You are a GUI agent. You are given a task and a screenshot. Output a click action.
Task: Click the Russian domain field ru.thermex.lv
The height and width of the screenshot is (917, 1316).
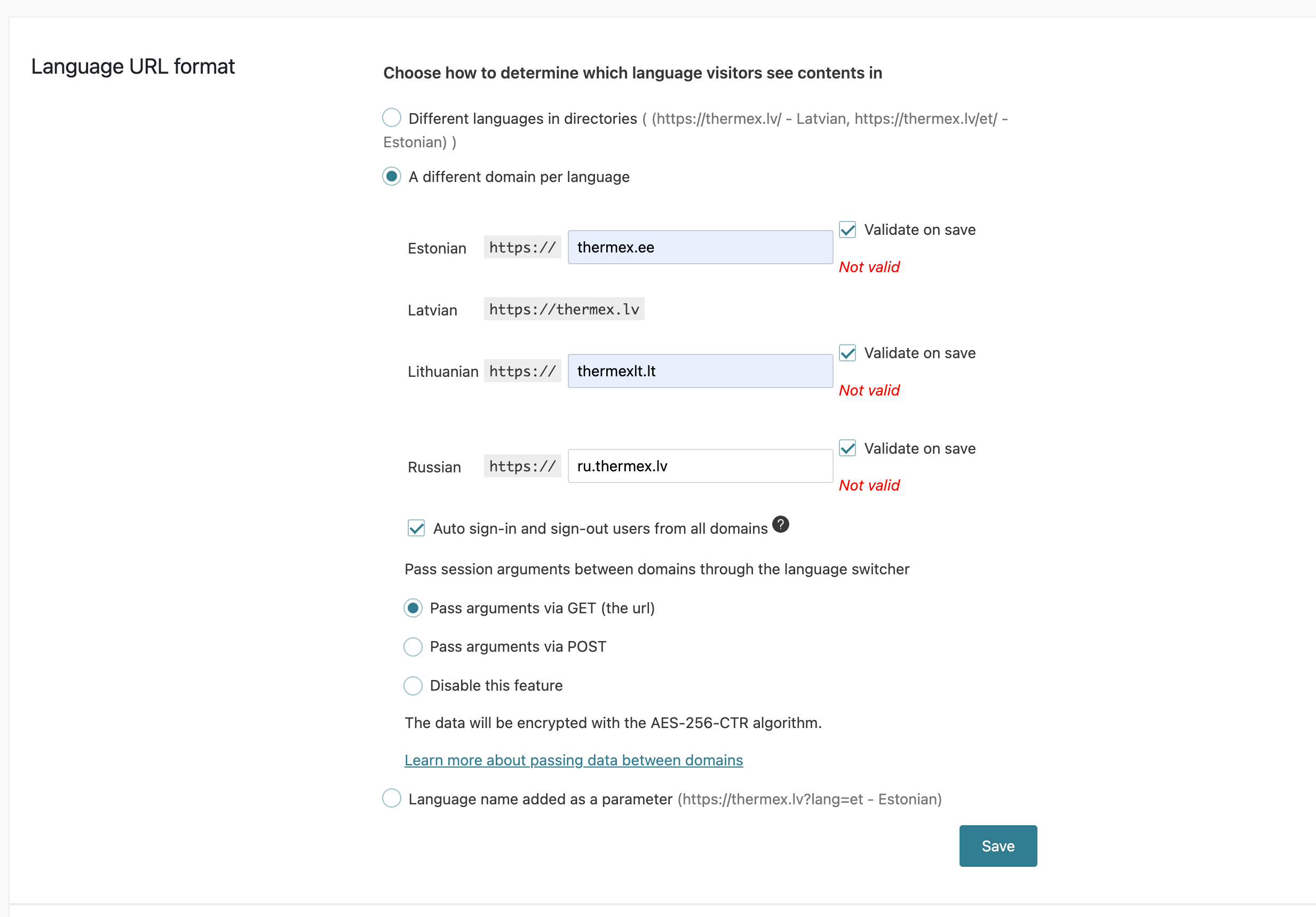pyautogui.click(x=700, y=466)
